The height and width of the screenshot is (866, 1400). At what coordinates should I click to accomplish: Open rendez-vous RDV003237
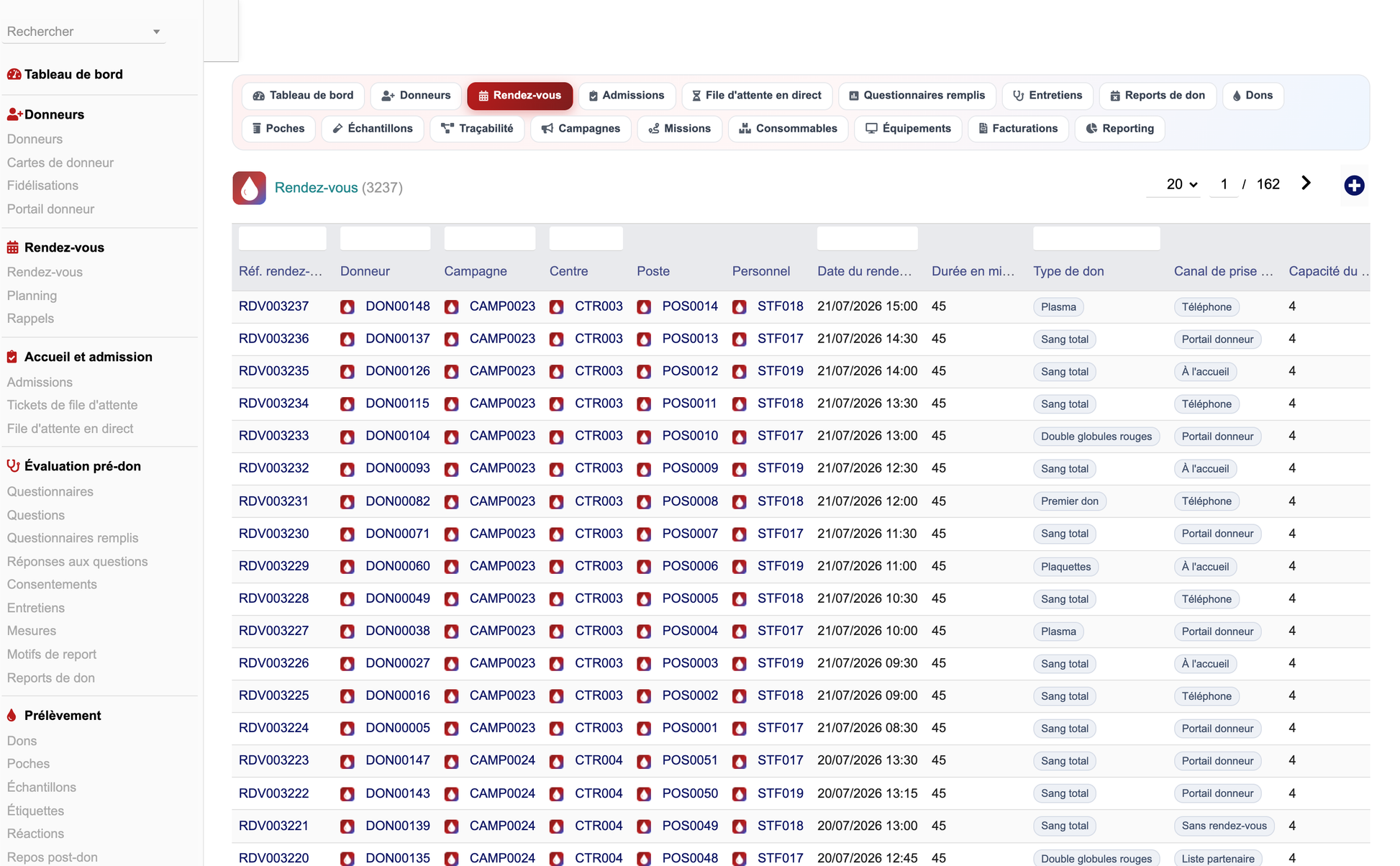tap(273, 306)
